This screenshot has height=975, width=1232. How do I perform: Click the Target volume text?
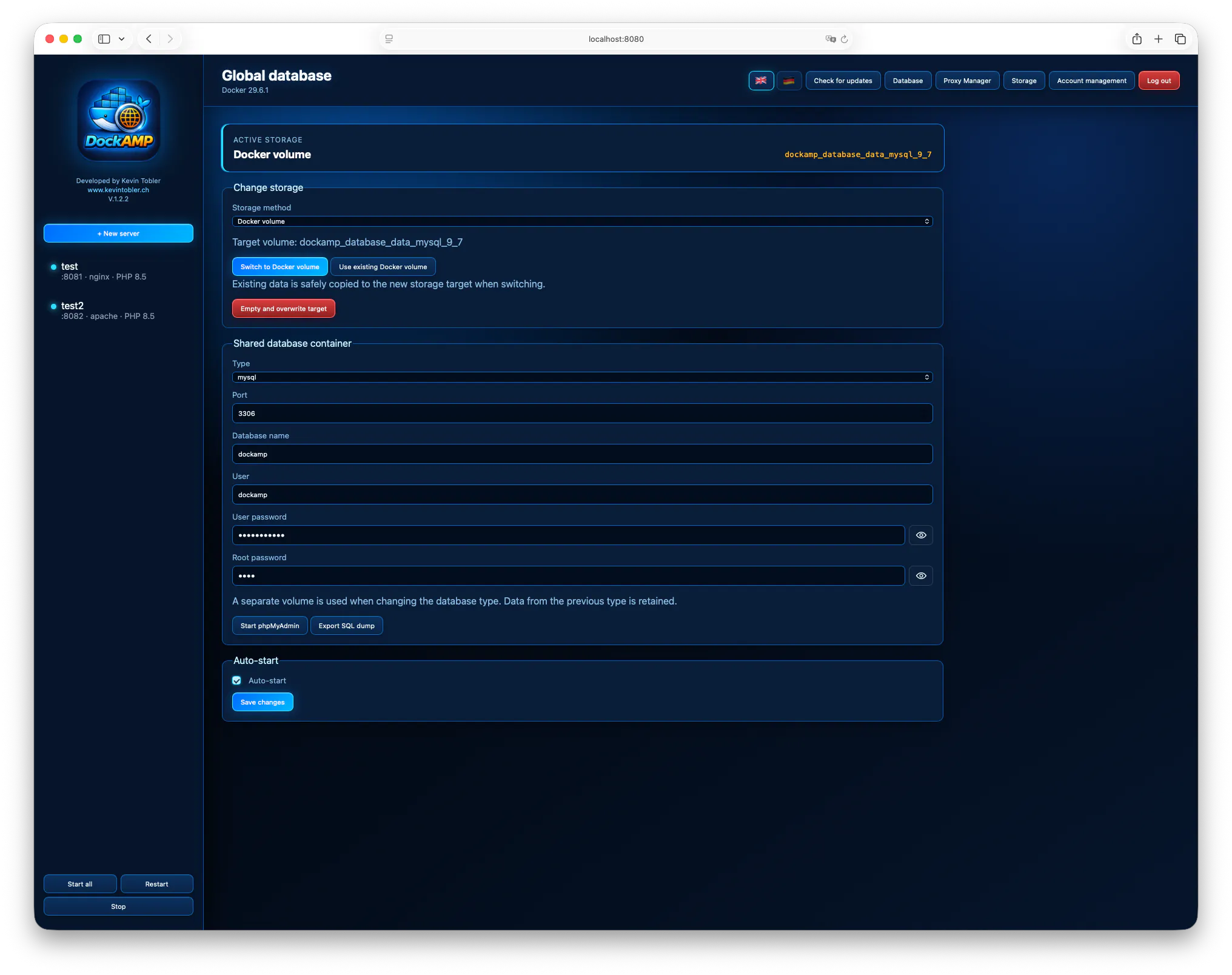[x=347, y=242]
